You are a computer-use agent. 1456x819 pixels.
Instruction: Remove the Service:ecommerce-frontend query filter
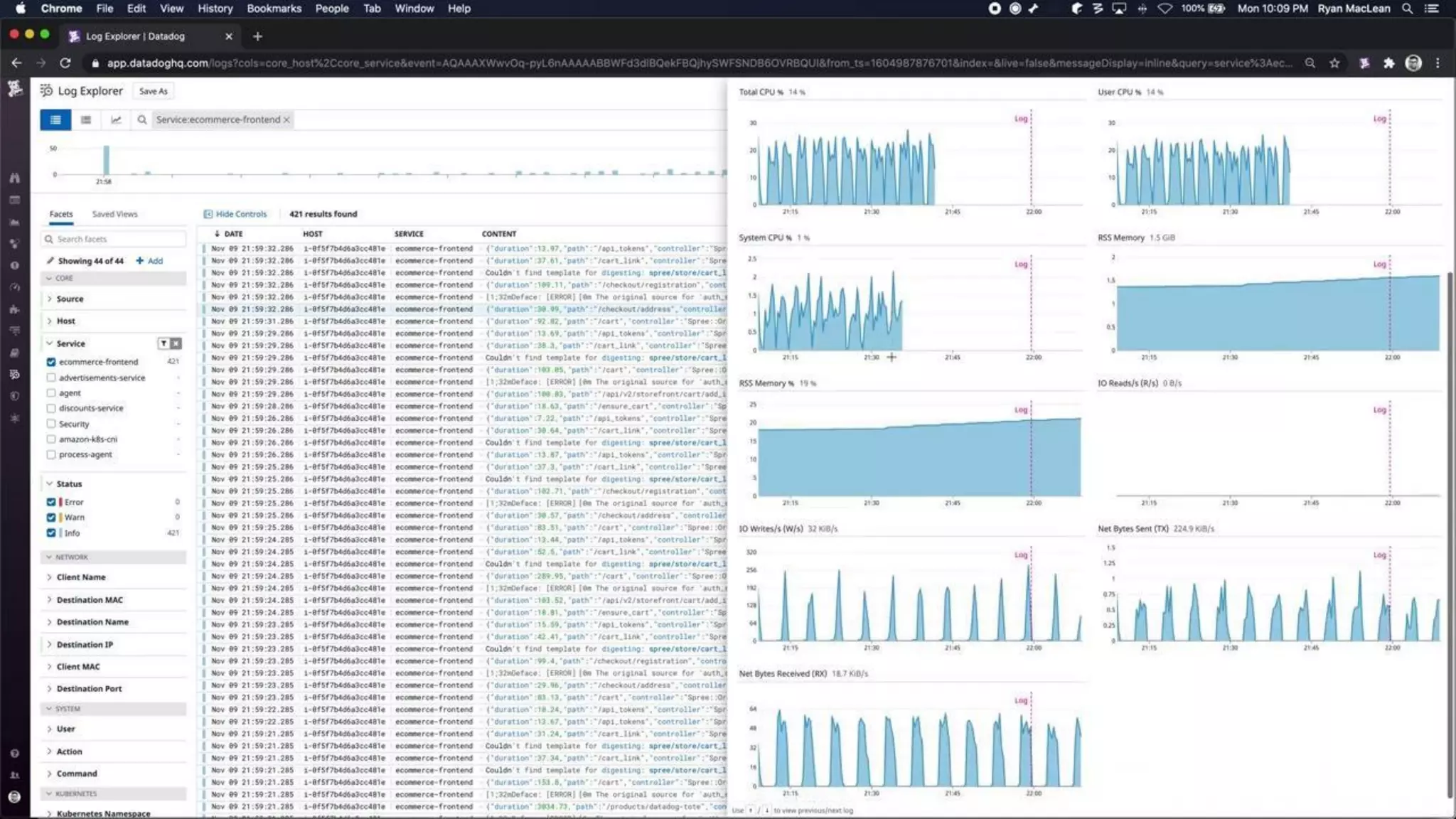[x=287, y=119]
